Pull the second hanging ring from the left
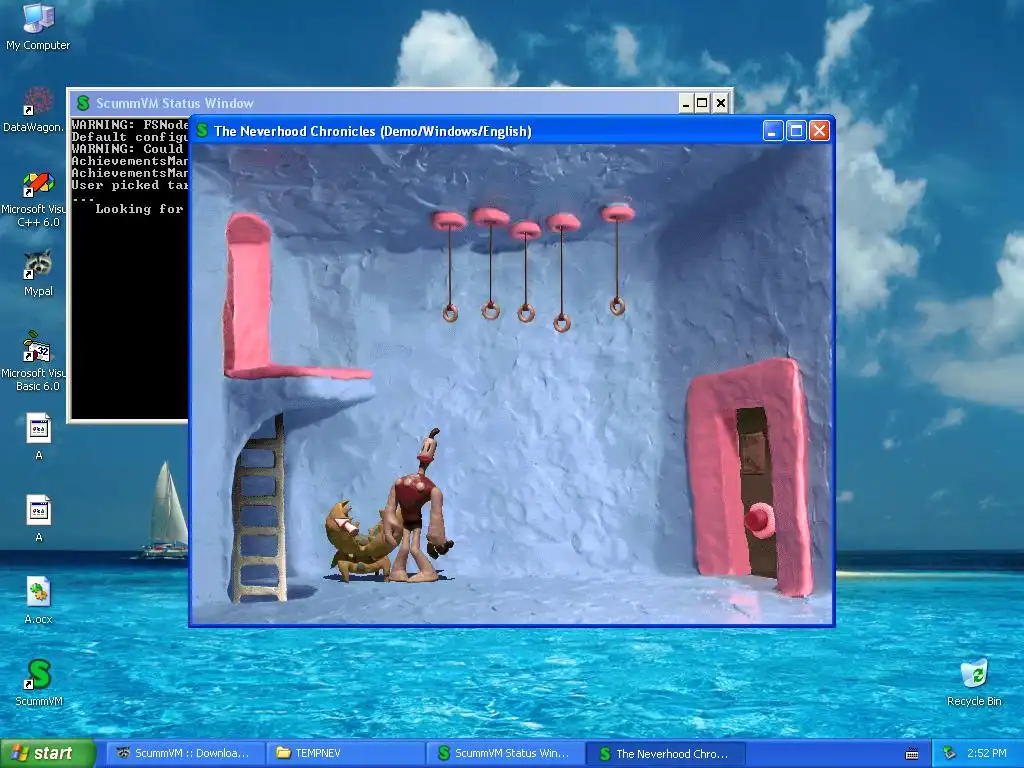 tap(490, 310)
